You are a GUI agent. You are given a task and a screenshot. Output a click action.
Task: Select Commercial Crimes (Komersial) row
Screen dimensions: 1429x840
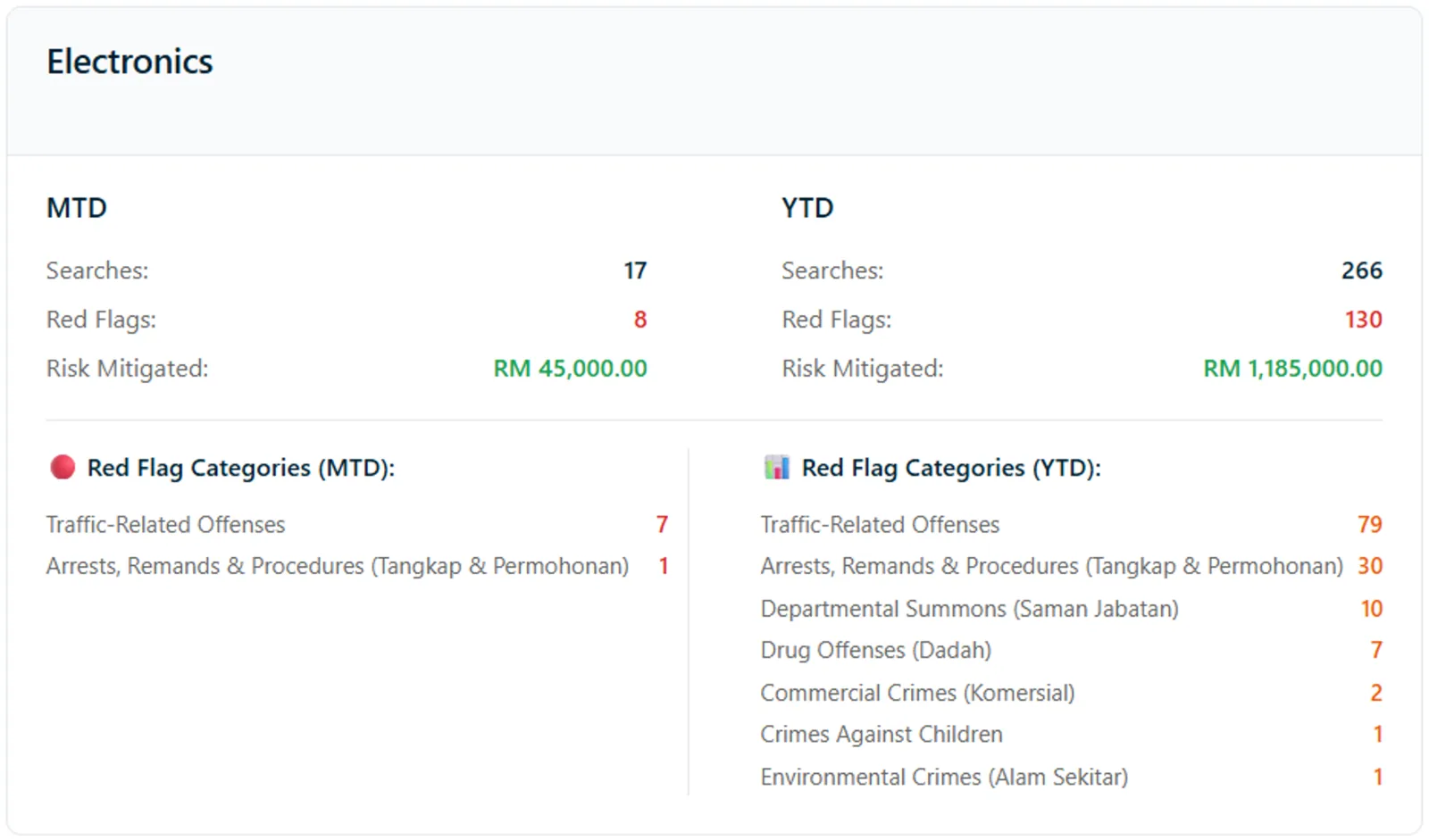[1072, 693]
